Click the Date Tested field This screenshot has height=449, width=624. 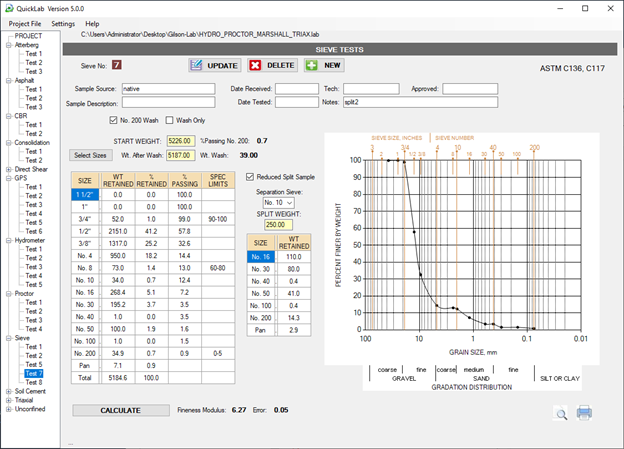(297, 102)
